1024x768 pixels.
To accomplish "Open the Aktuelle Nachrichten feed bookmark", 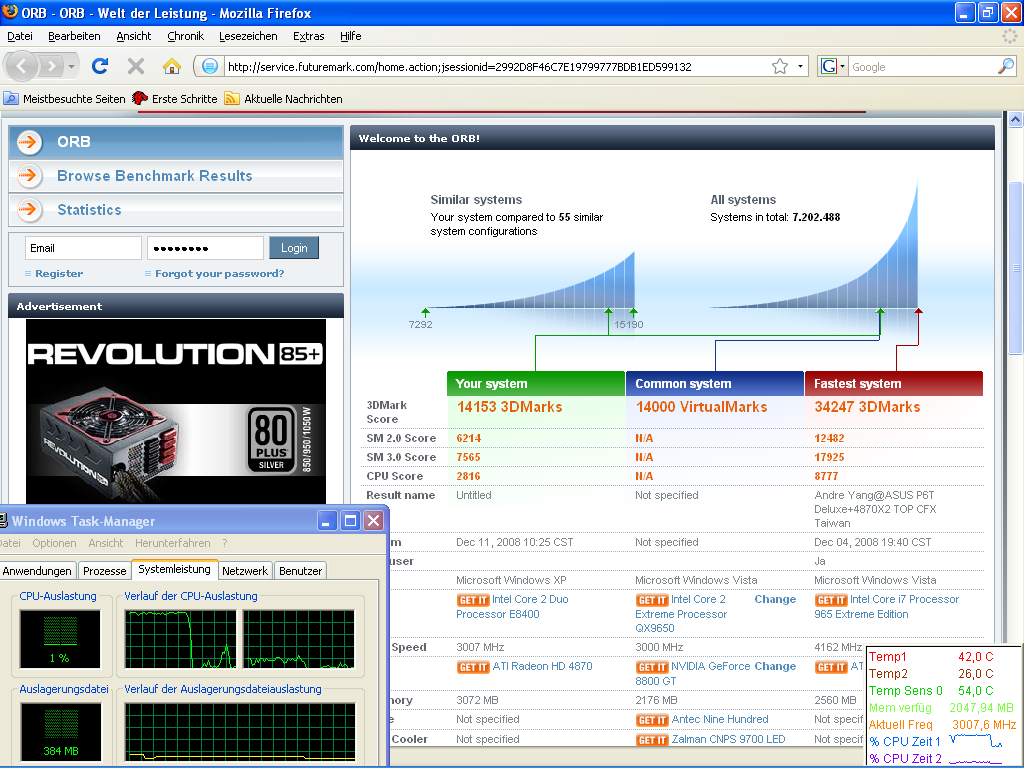I will (x=283, y=99).
